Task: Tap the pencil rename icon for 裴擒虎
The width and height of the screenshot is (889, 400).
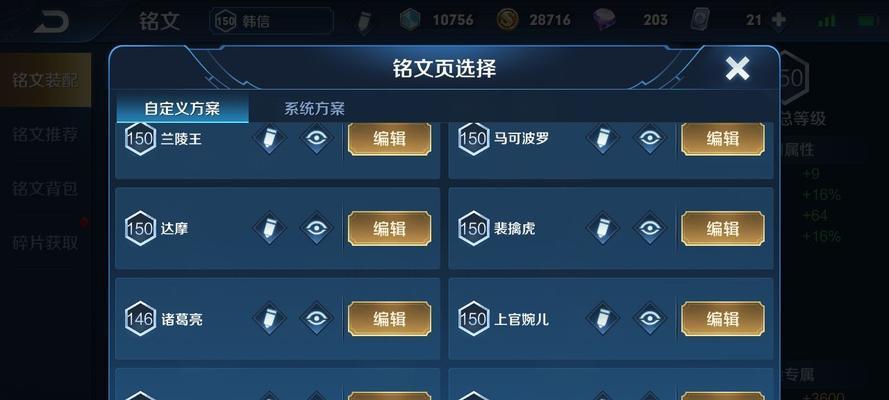Action: 603,228
